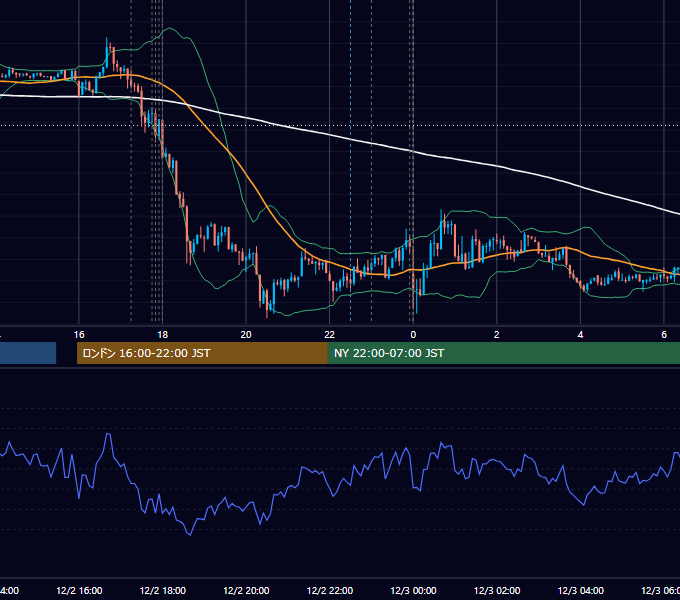680x600 pixels.
Task: Click hour label 2 on upper axis
Action: [x=497, y=335]
